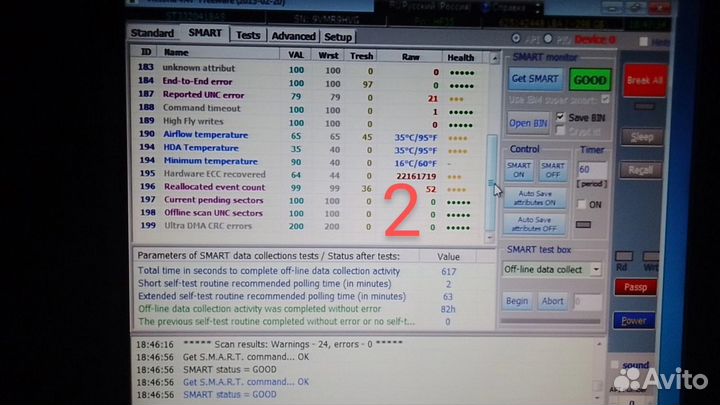The width and height of the screenshot is (720, 405).
Task: Toggle Use IBM super smart checkbox
Action: coord(605,99)
